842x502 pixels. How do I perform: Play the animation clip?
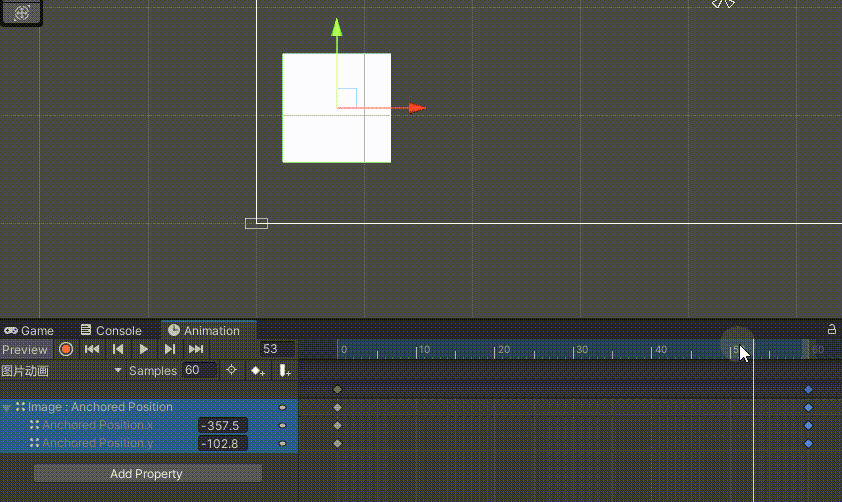point(143,350)
